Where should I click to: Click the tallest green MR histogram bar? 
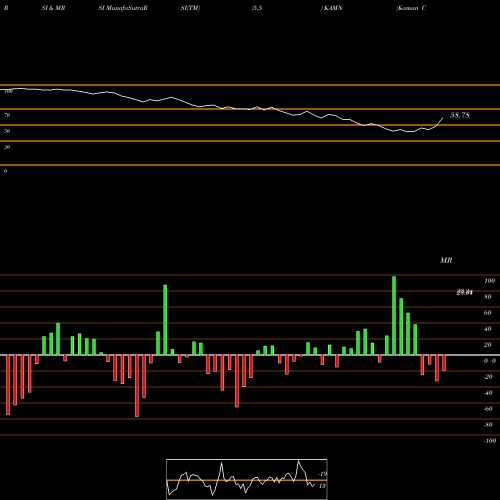(x=394, y=316)
